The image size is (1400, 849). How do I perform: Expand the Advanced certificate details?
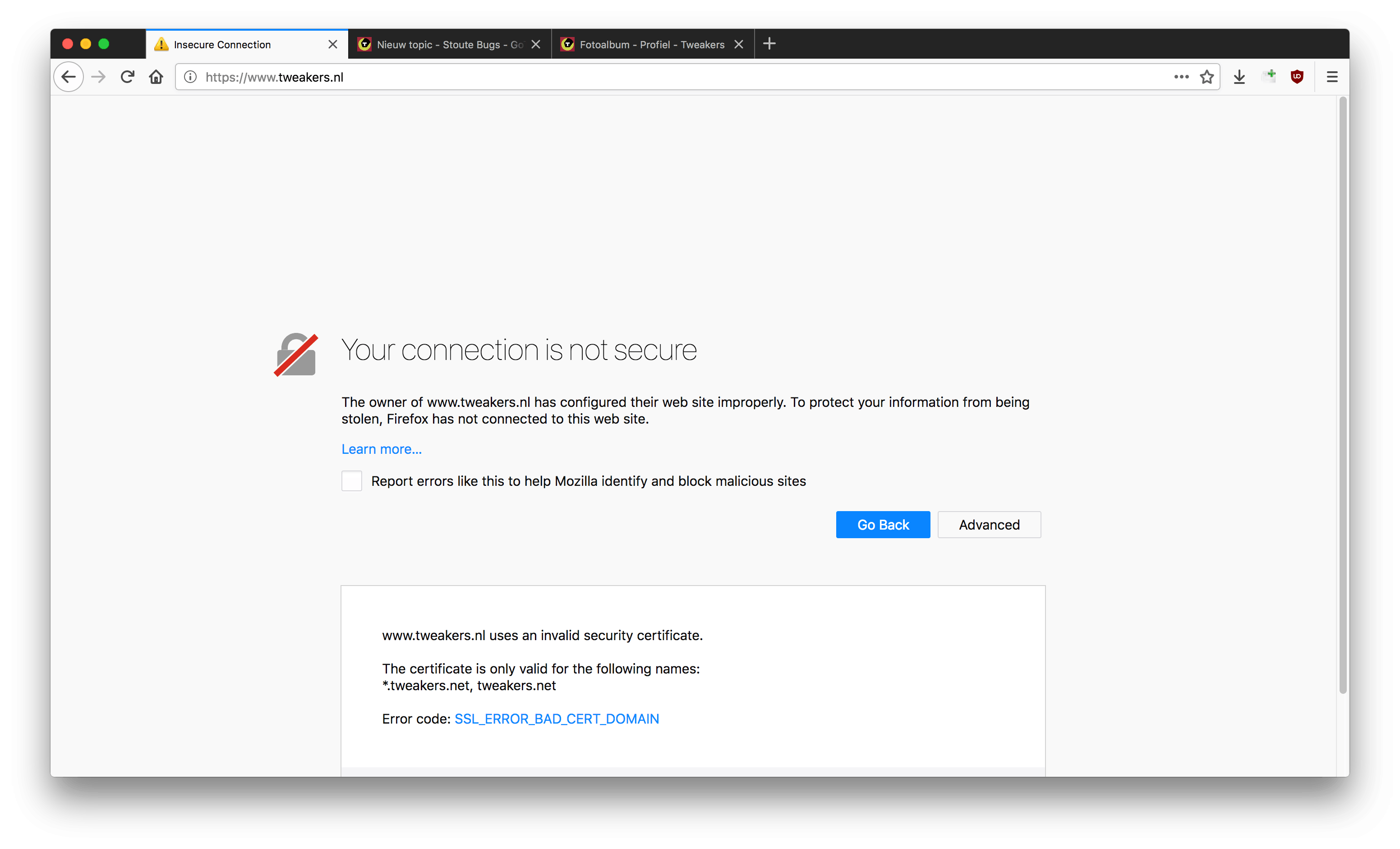click(x=989, y=525)
